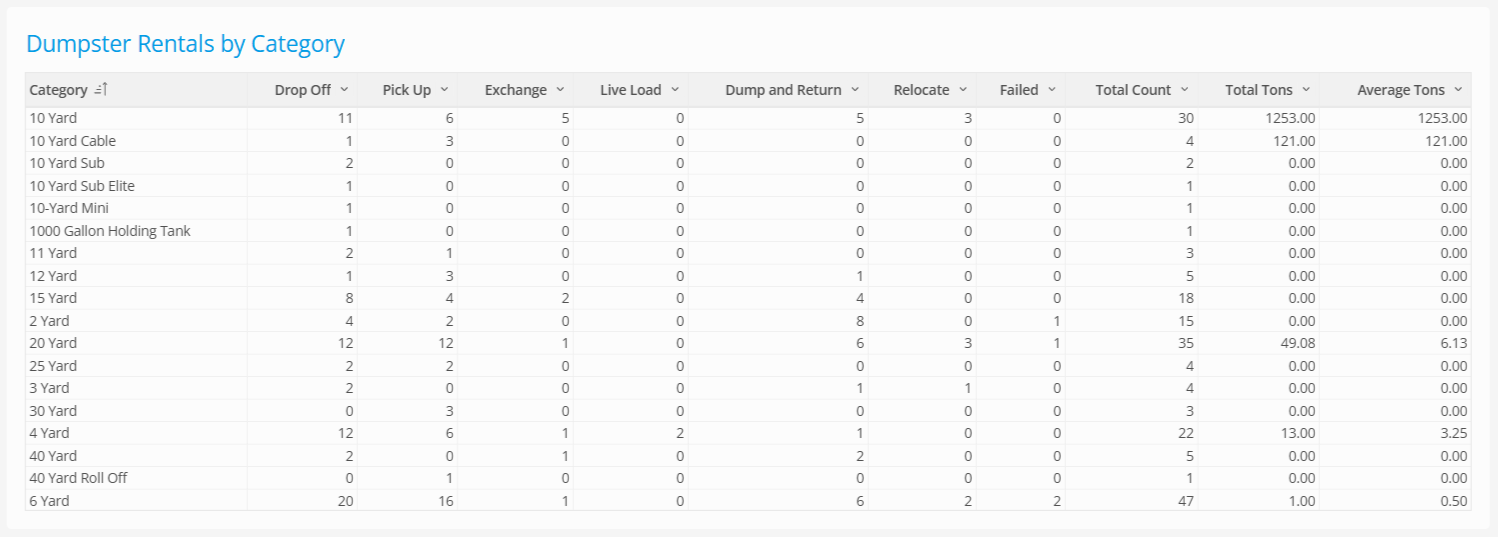Viewport: 1498px width, 537px height.
Task: Expand the Exchange column menu chevron
Action: coord(560,90)
